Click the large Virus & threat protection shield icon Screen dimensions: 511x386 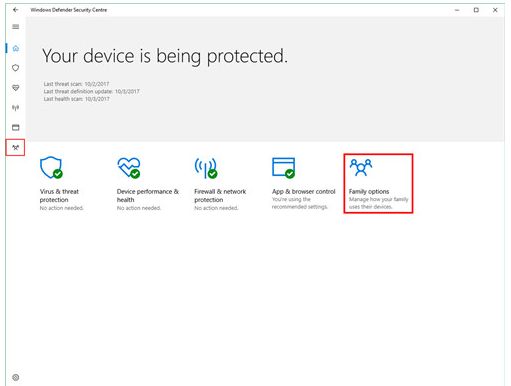[x=51, y=167]
